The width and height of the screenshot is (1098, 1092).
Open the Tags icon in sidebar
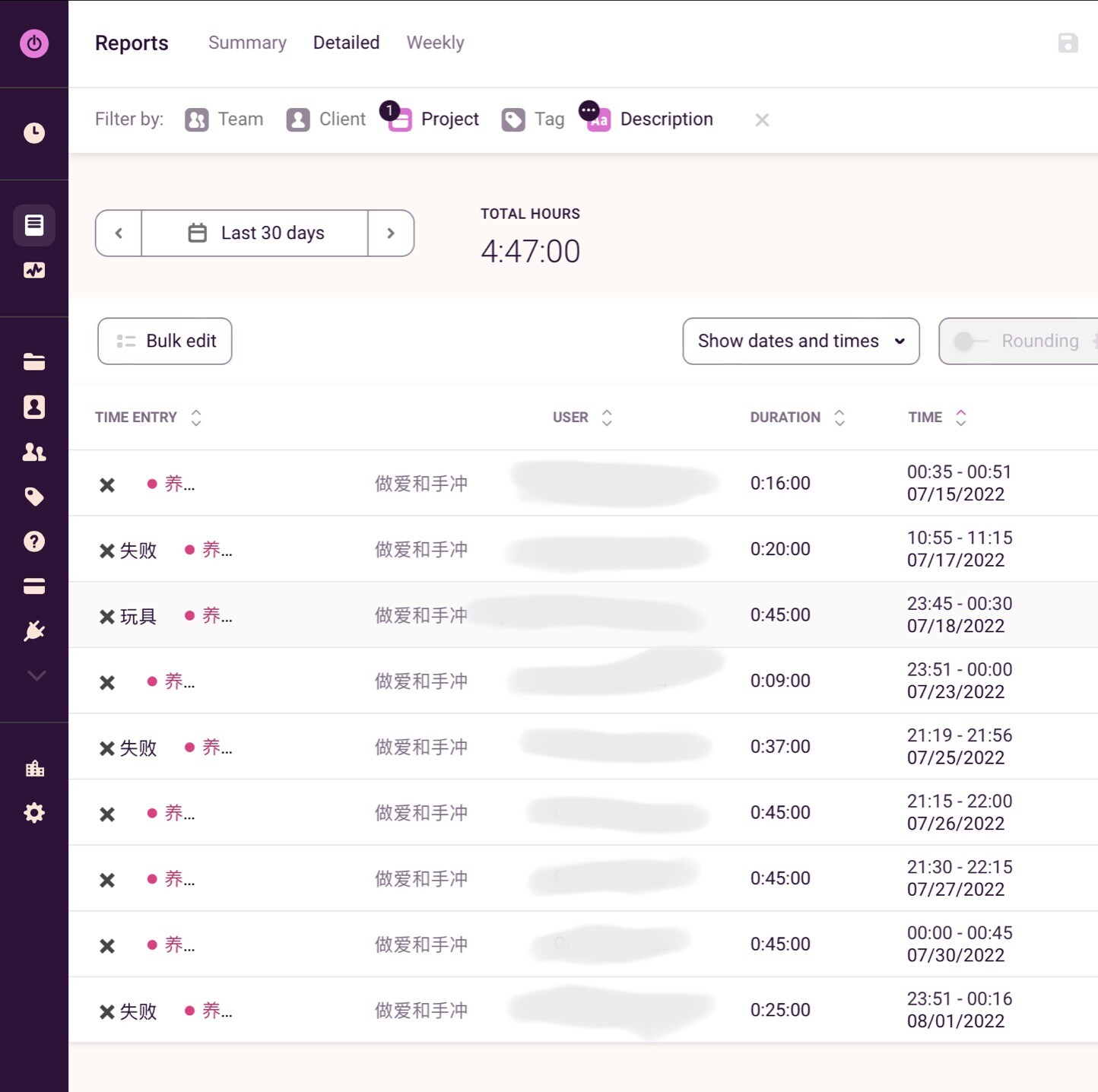coord(34,497)
